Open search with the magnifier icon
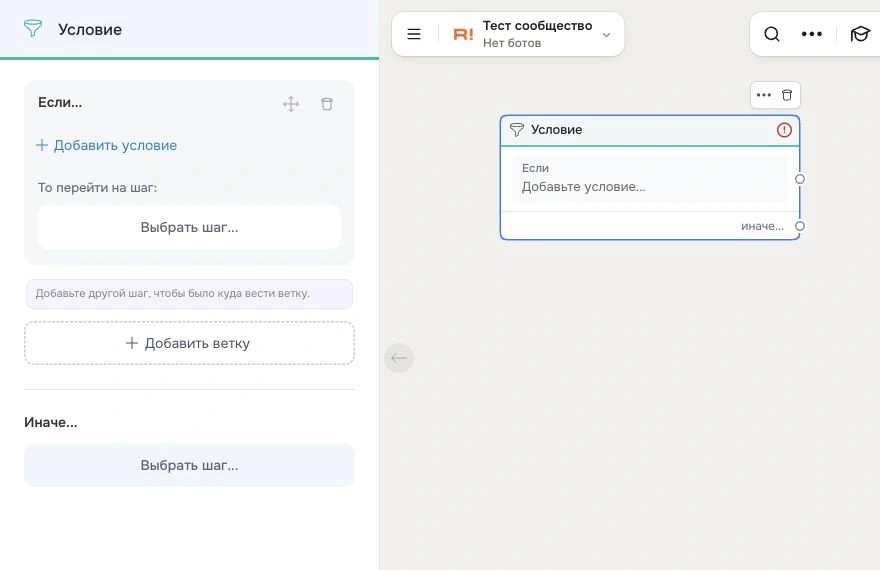 click(772, 34)
